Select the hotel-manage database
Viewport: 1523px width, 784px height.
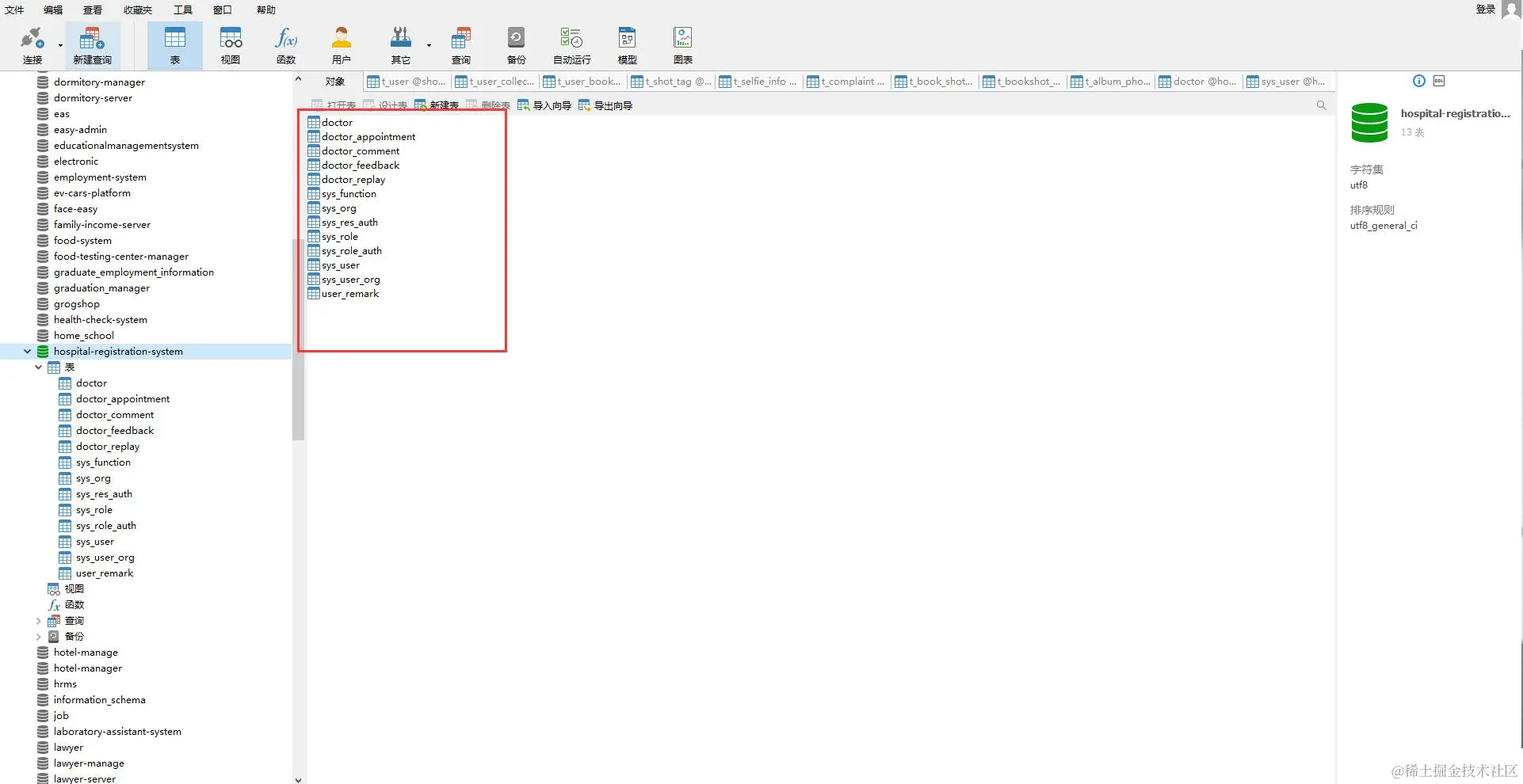pos(86,653)
